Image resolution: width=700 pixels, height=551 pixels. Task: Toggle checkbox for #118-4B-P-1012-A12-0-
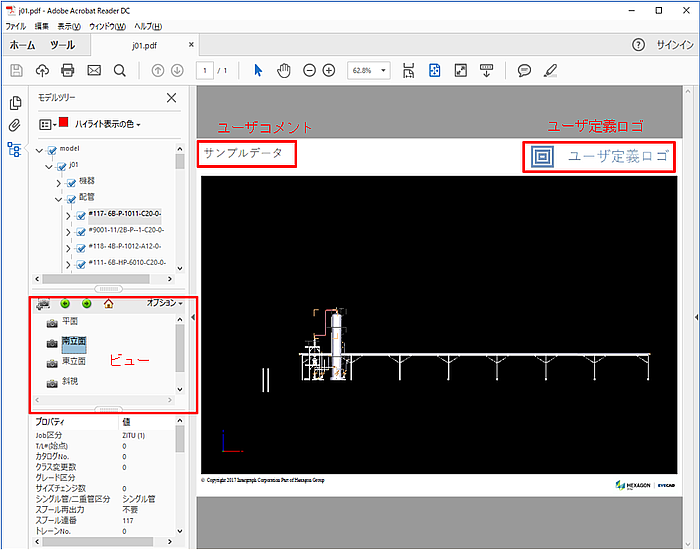coord(81,248)
